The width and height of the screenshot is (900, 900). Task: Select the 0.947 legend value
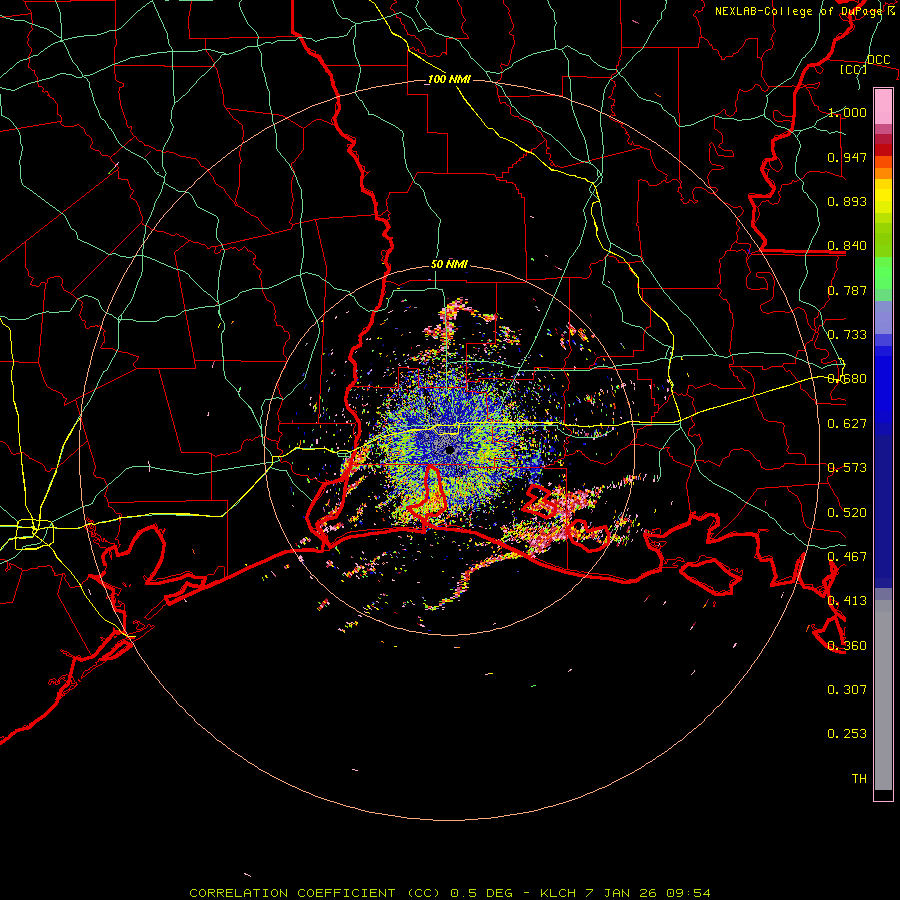pos(847,157)
